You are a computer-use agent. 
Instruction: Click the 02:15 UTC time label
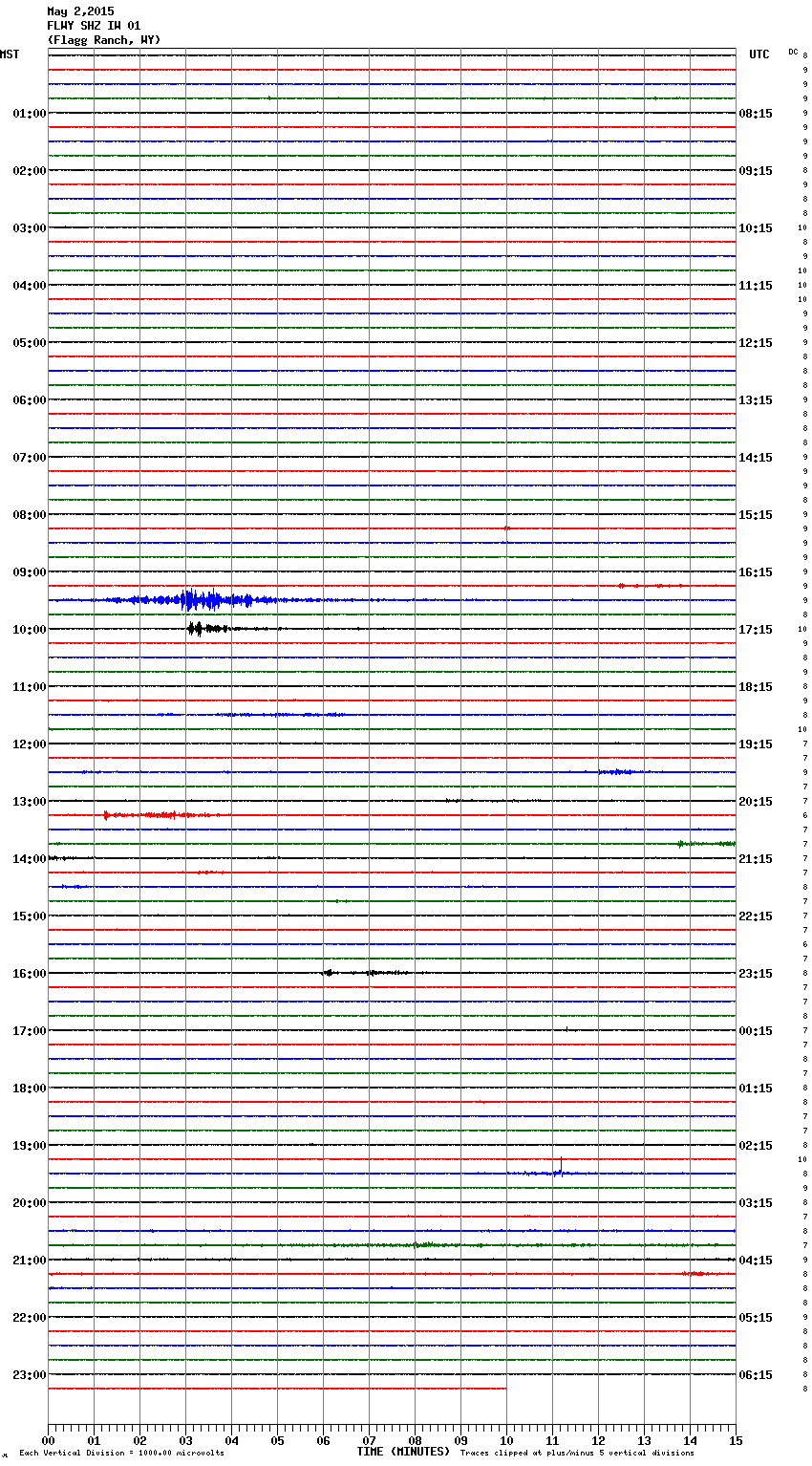tap(756, 1146)
